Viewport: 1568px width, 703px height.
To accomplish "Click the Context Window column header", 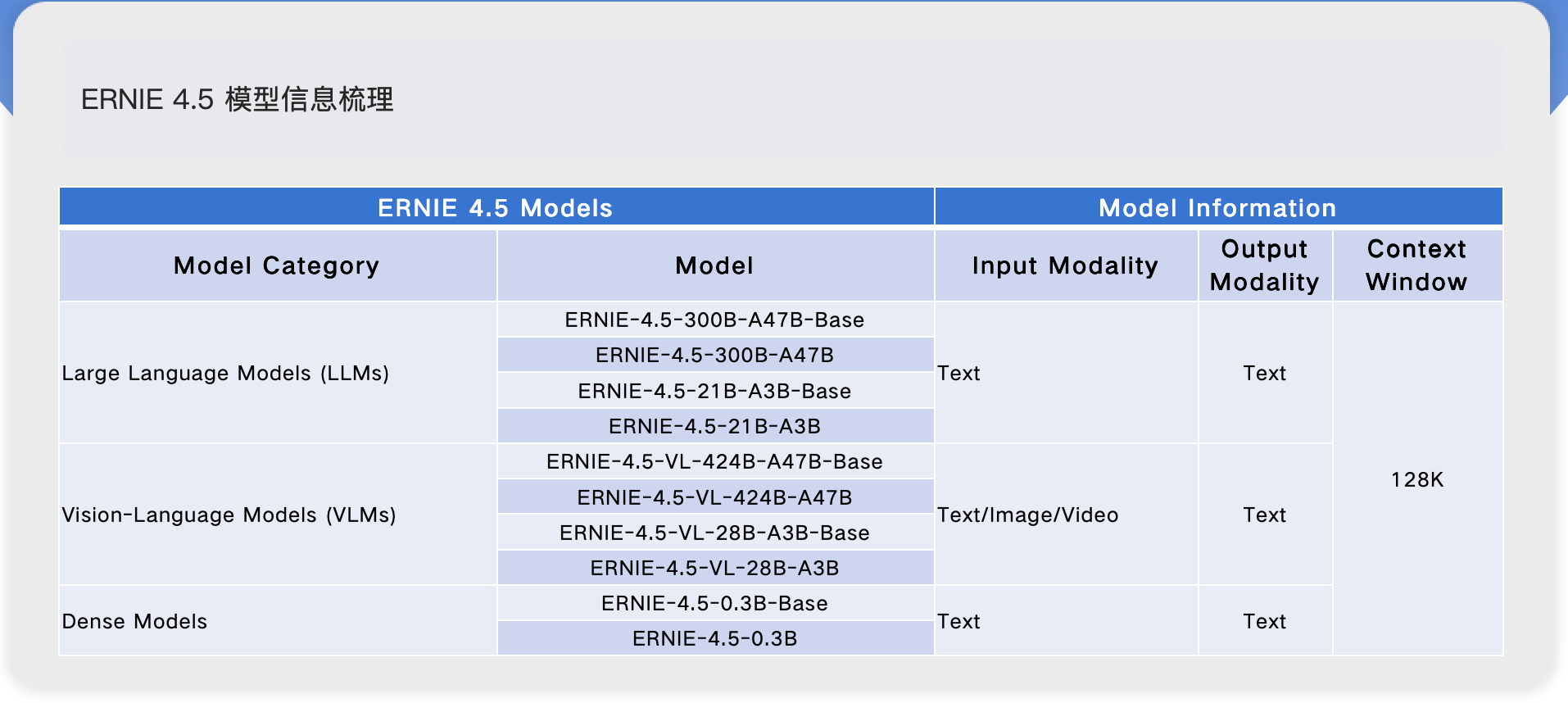I will pos(1417,265).
